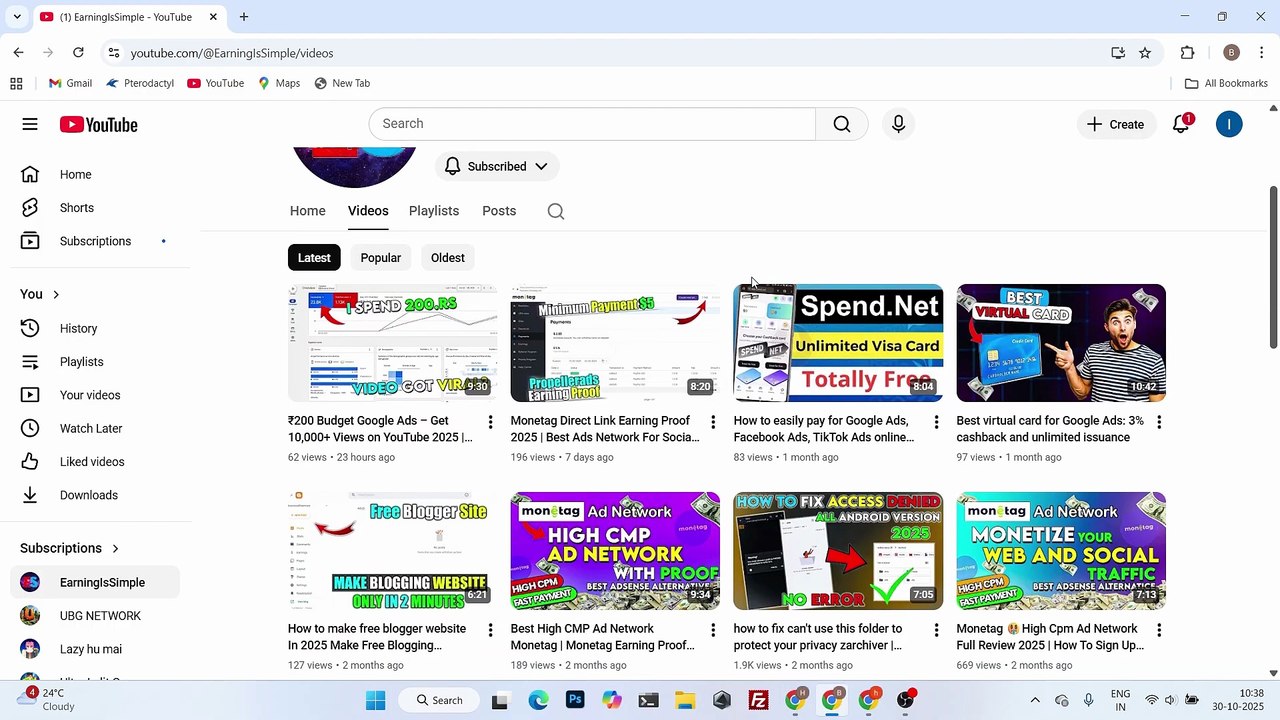Show hidden system tray icons
The width and height of the screenshot is (1280, 720).
pos(1035,700)
